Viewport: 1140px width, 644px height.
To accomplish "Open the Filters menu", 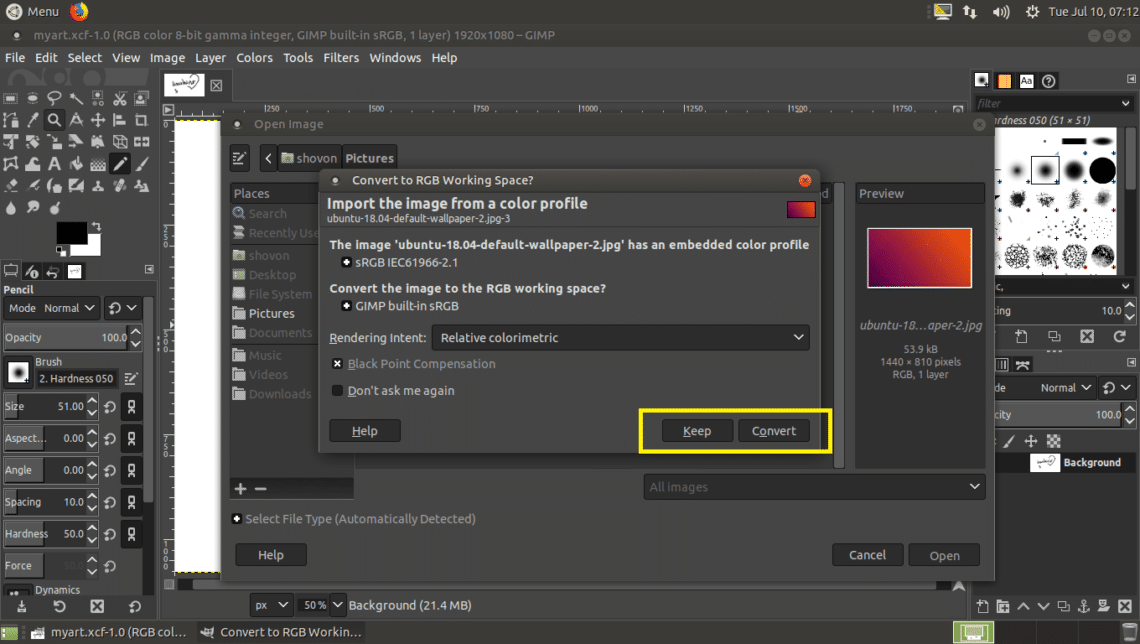I will click(x=341, y=58).
